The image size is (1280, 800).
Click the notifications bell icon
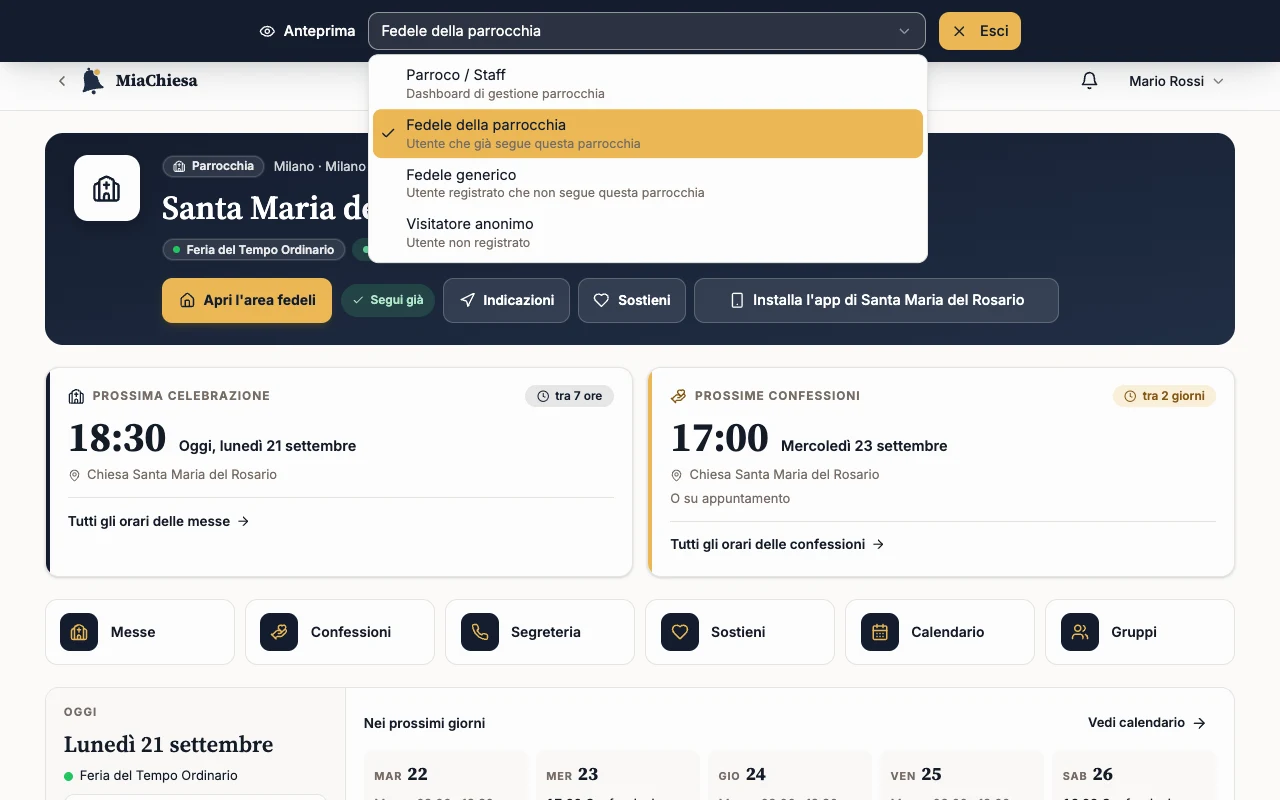1090,81
